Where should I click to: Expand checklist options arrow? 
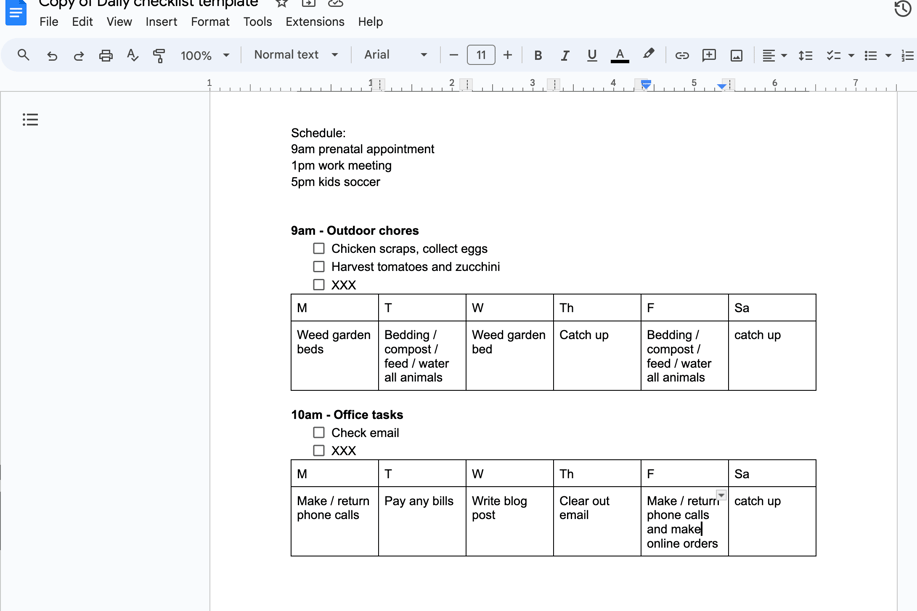pyautogui.click(x=851, y=56)
